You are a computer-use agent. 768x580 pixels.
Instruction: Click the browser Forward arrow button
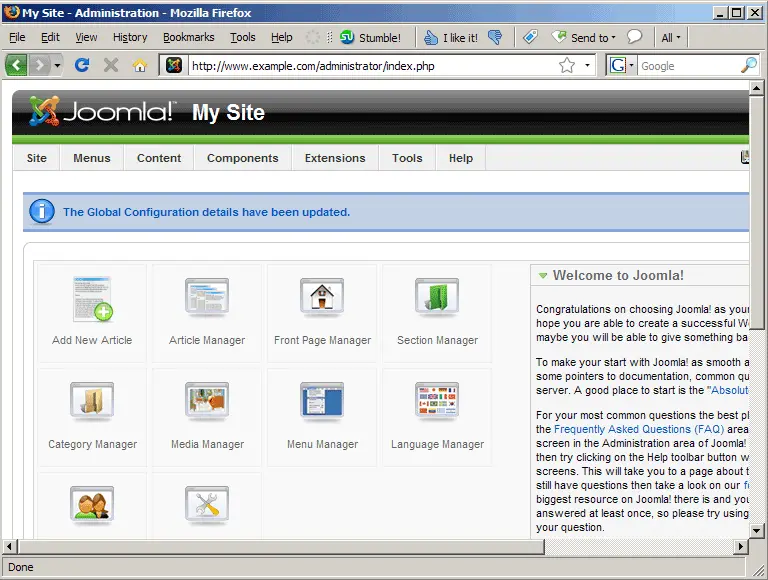40,65
